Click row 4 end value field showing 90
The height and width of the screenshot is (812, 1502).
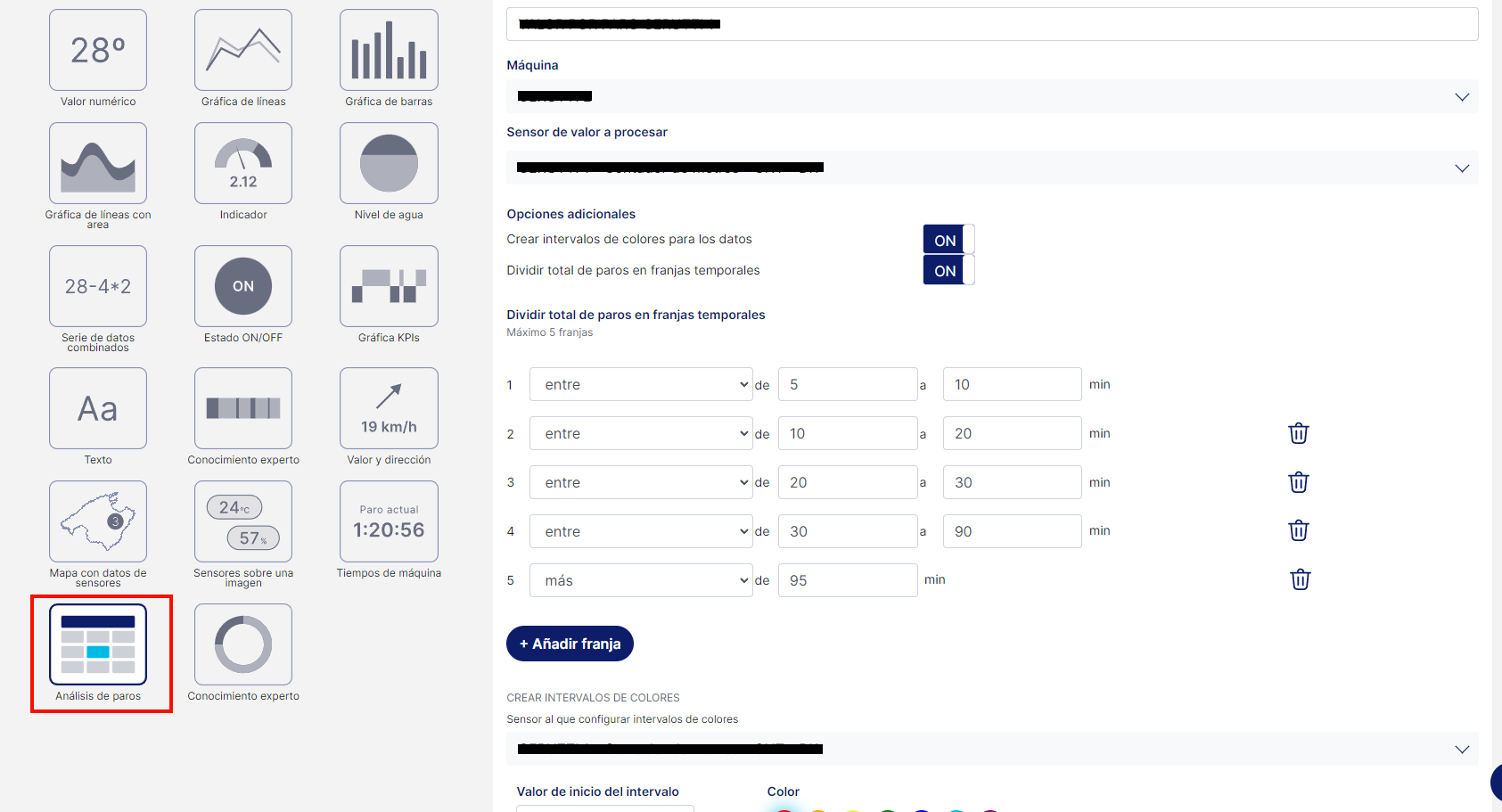click(1012, 531)
